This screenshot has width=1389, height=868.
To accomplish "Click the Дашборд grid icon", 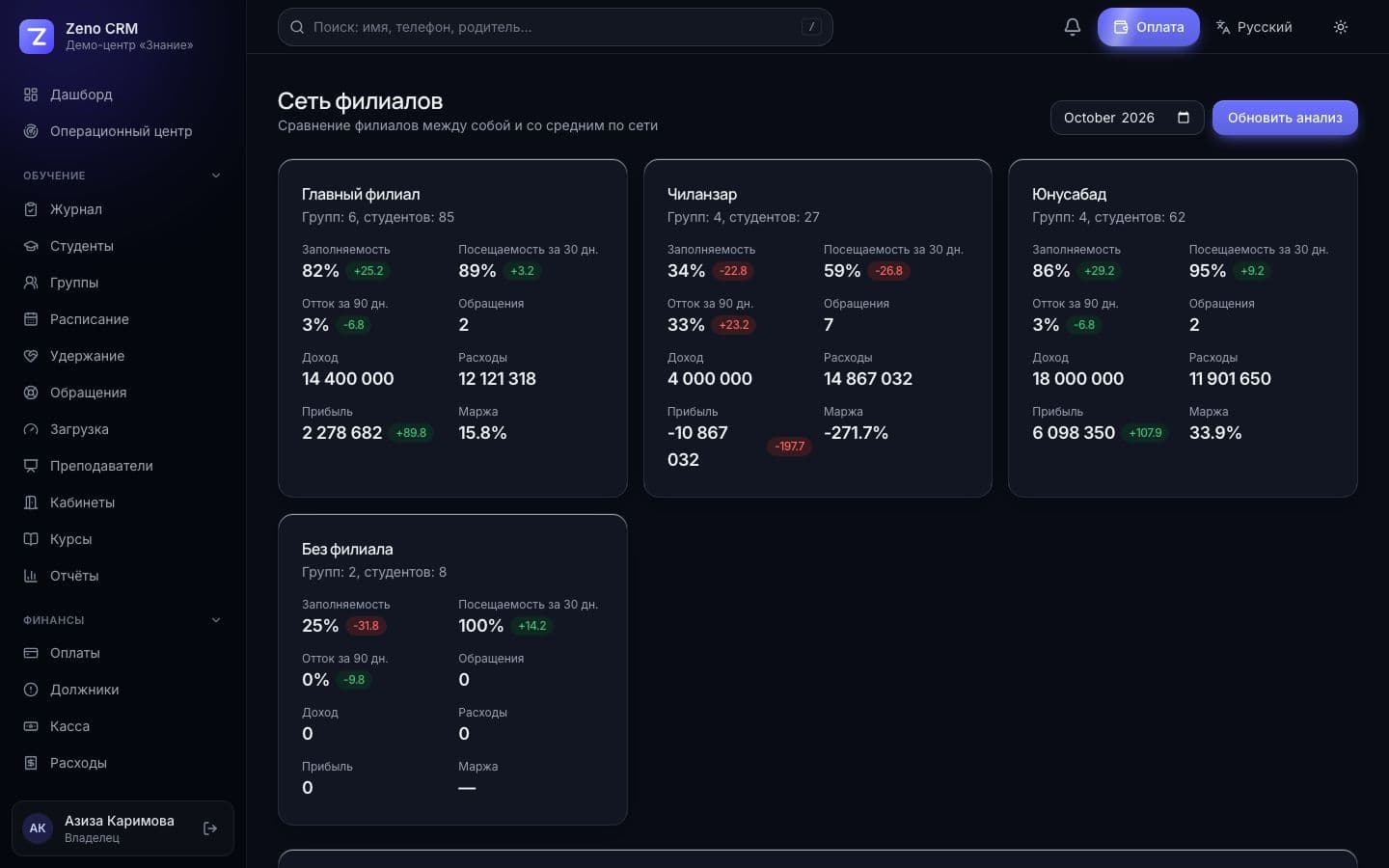I will coord(31,95).
